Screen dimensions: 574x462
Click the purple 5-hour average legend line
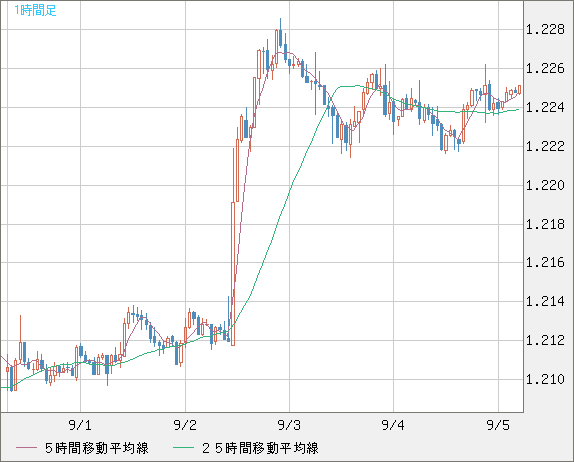point(26,448)
